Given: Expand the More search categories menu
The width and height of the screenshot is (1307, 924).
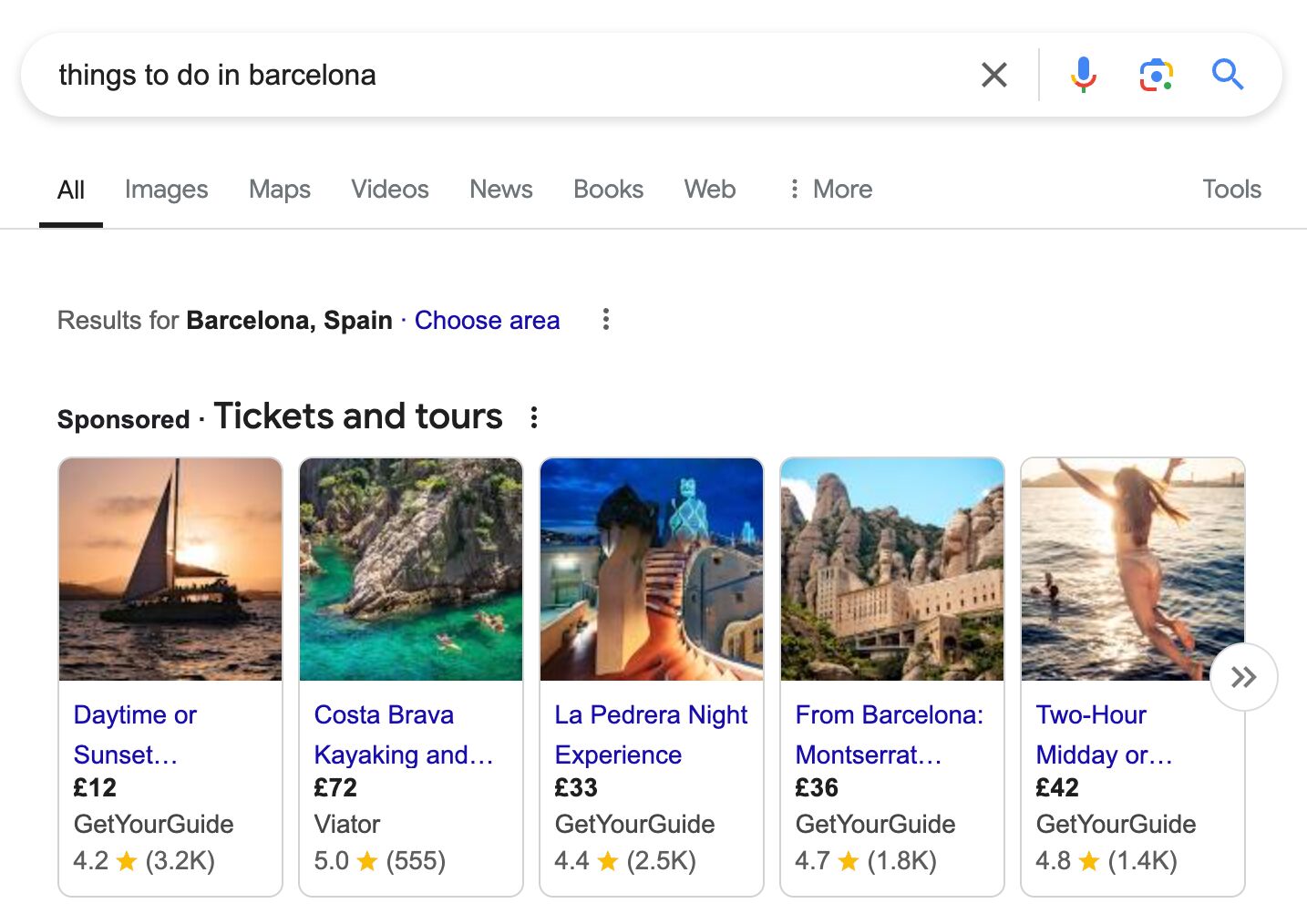Looking at the screenshot, I should pos(829,189).
